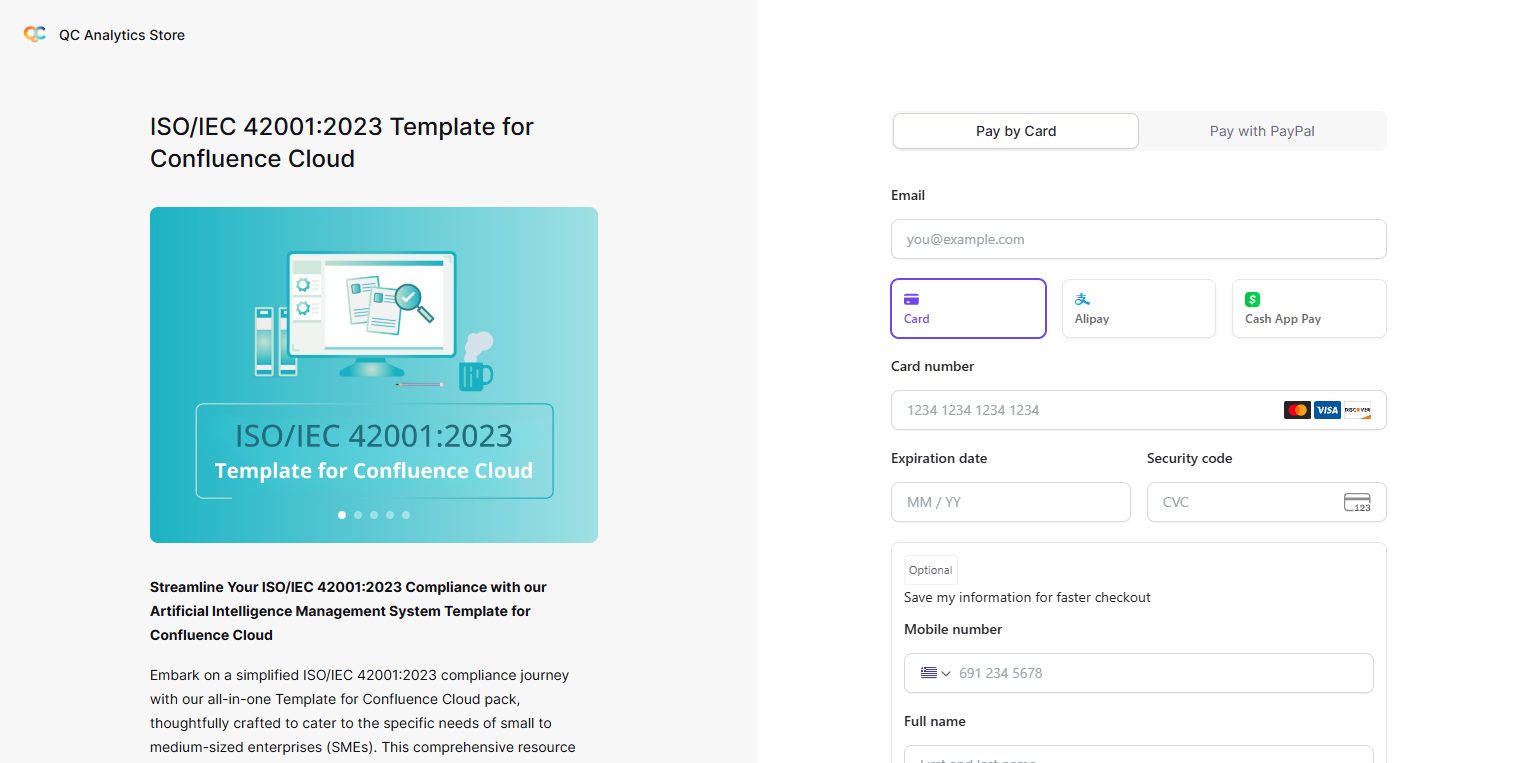The height and width of the screenshot is (763, 1515).
Task: Click "Save my information for faster checkout" text
Action: pos(1027,597)
